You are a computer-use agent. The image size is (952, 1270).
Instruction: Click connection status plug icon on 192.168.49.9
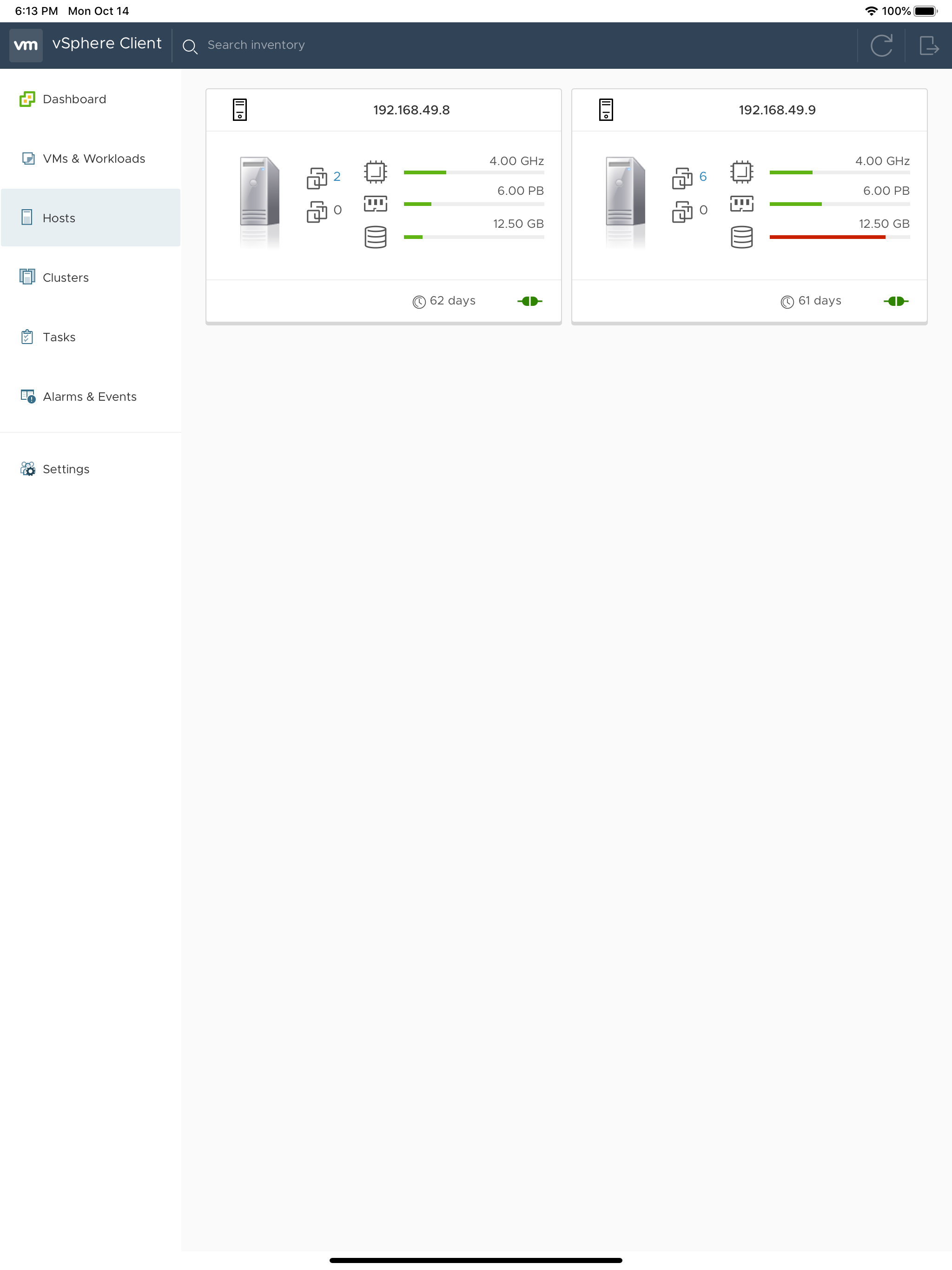coord(895,301)
